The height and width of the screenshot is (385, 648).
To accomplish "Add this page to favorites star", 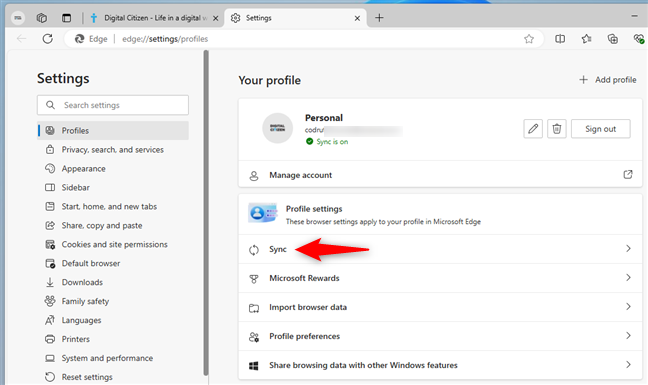I will (x=529, y=39).
